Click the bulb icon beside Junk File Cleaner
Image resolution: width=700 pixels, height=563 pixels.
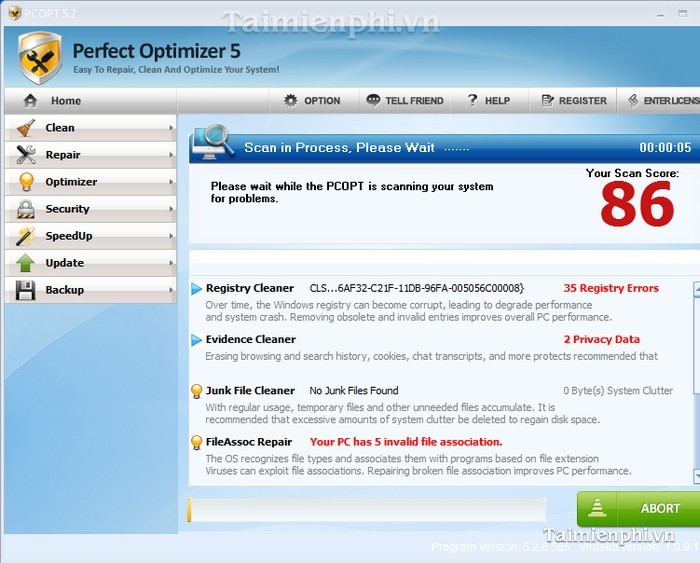tap(196, 391)
